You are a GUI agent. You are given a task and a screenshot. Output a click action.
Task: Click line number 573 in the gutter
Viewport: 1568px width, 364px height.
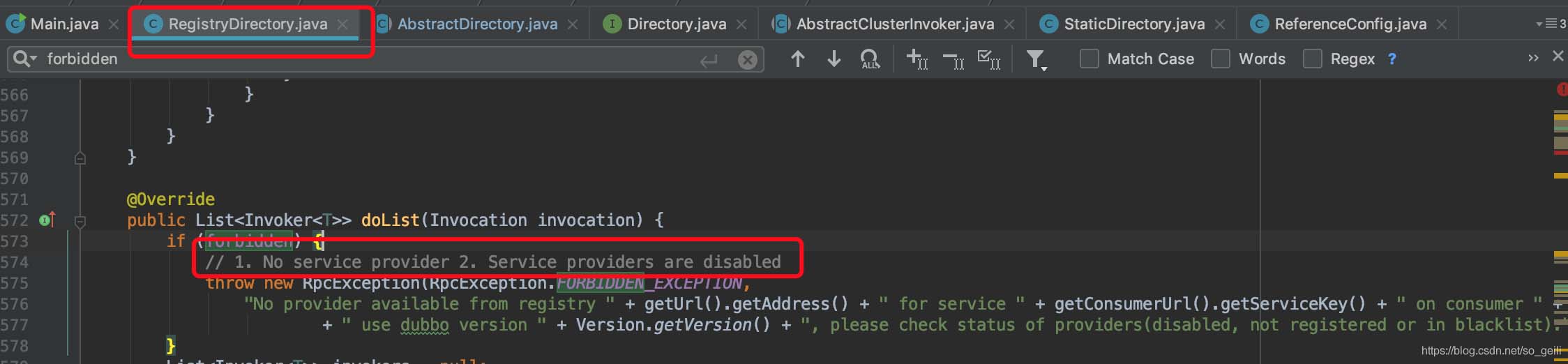click(x=15, y=241)
